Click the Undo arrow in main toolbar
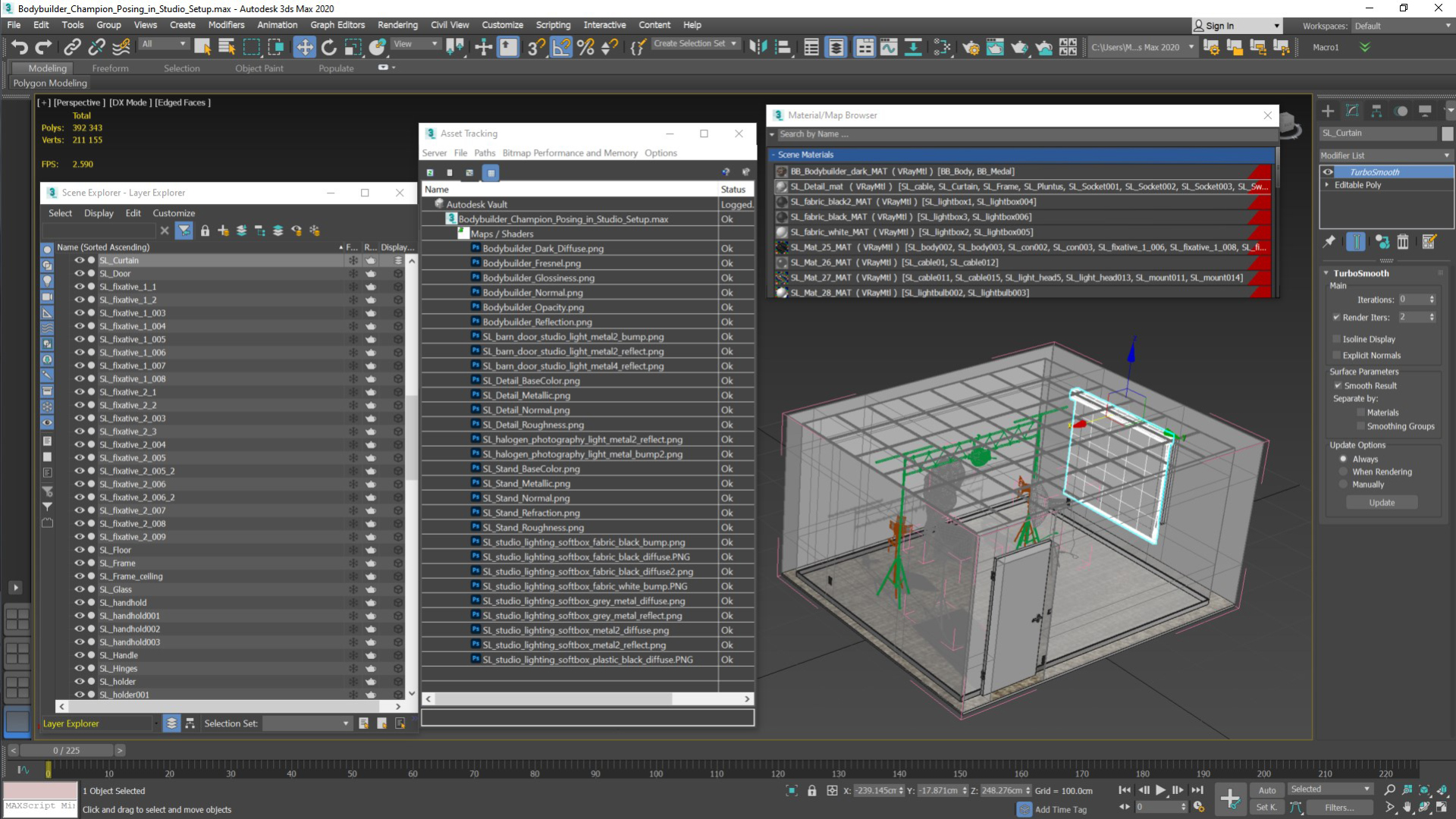 [x=20, y=47]
